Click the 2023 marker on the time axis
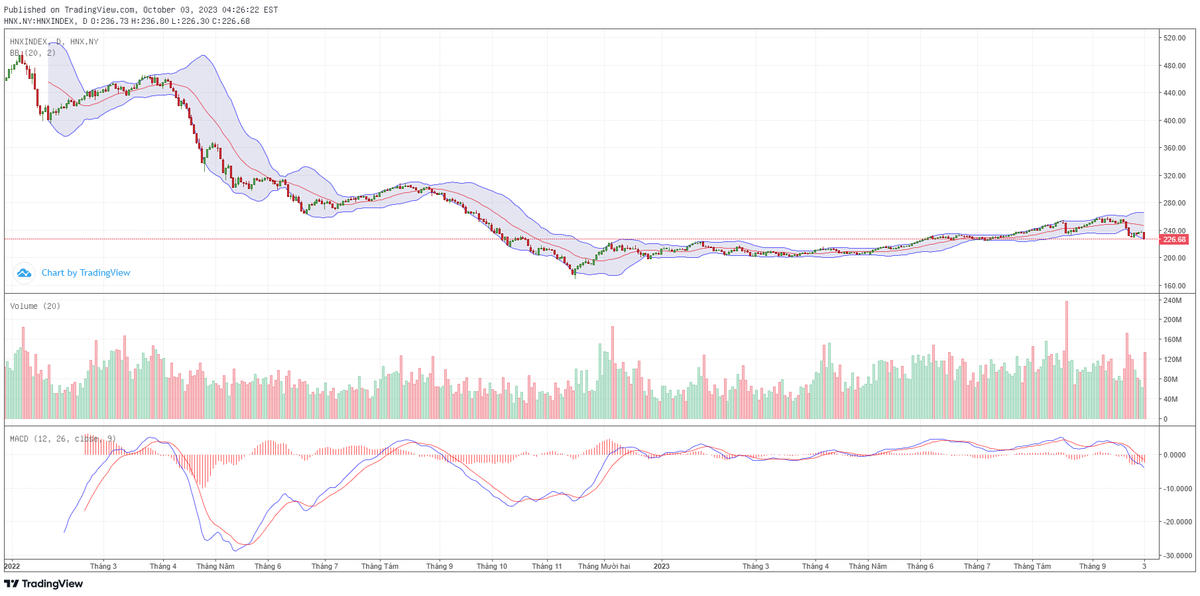 660,565
